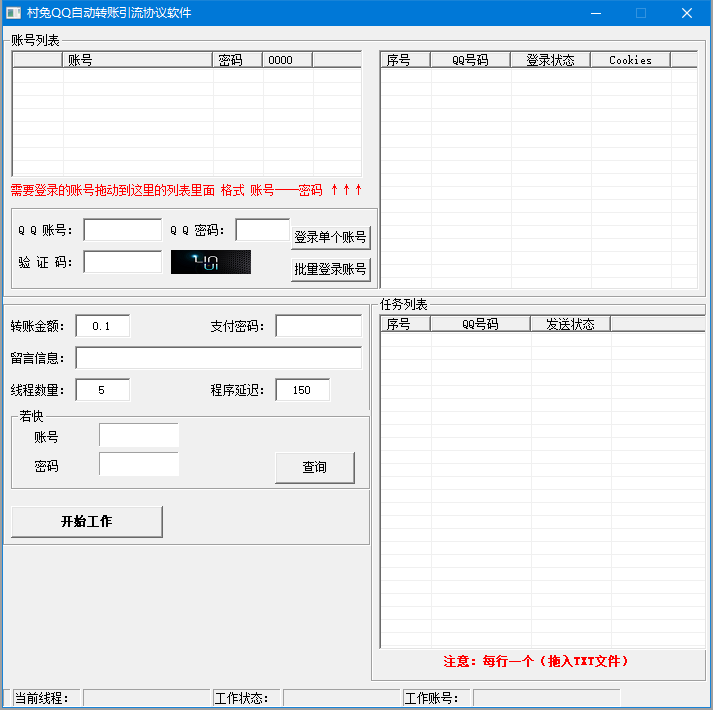Focus the 支付密码 input field
The image size is (713, 710).
[x=319, y=326]
